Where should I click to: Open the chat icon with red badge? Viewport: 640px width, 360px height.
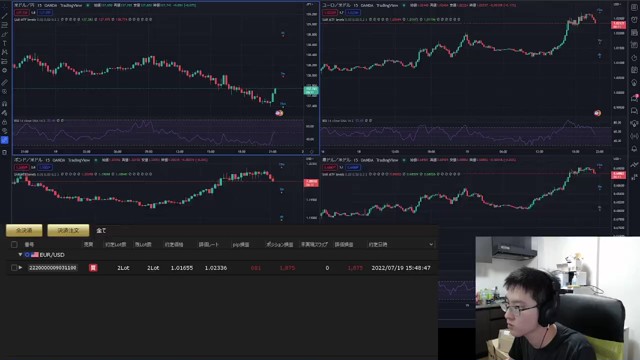click(x=634, y=98)
